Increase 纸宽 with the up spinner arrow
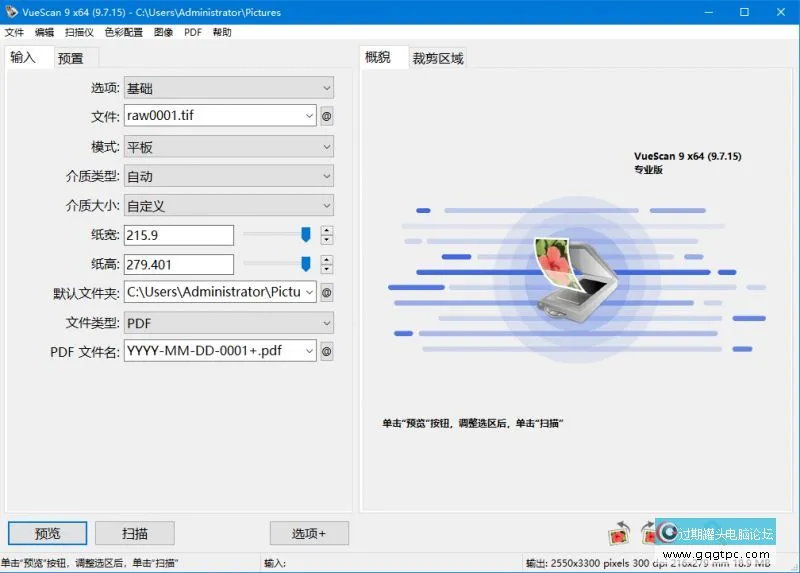 [x=327, y=231]
